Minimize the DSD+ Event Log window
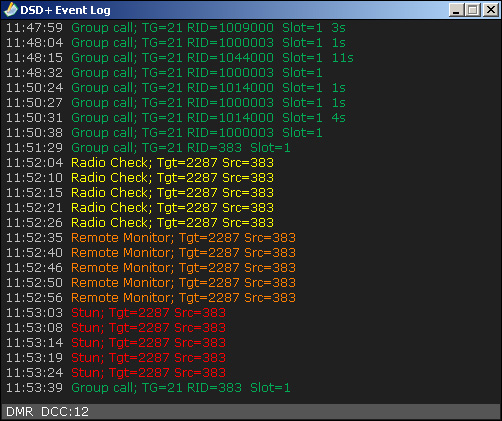Image resolution: width=502 pixels, height=421 pixels. click(x=456, y=10)
